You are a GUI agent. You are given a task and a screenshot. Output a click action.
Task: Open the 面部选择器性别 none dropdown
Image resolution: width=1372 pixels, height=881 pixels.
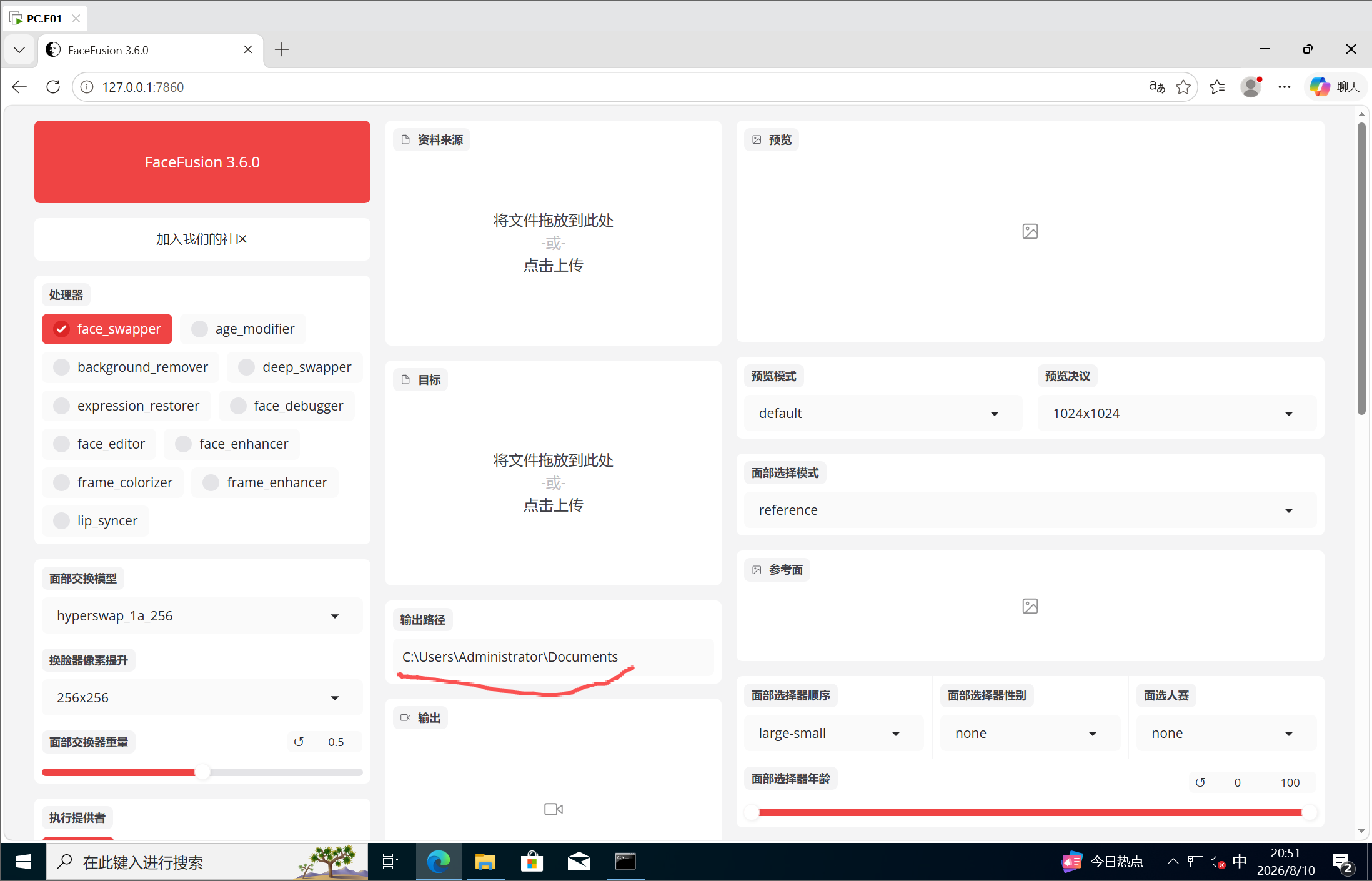[x=1030, y=733]
